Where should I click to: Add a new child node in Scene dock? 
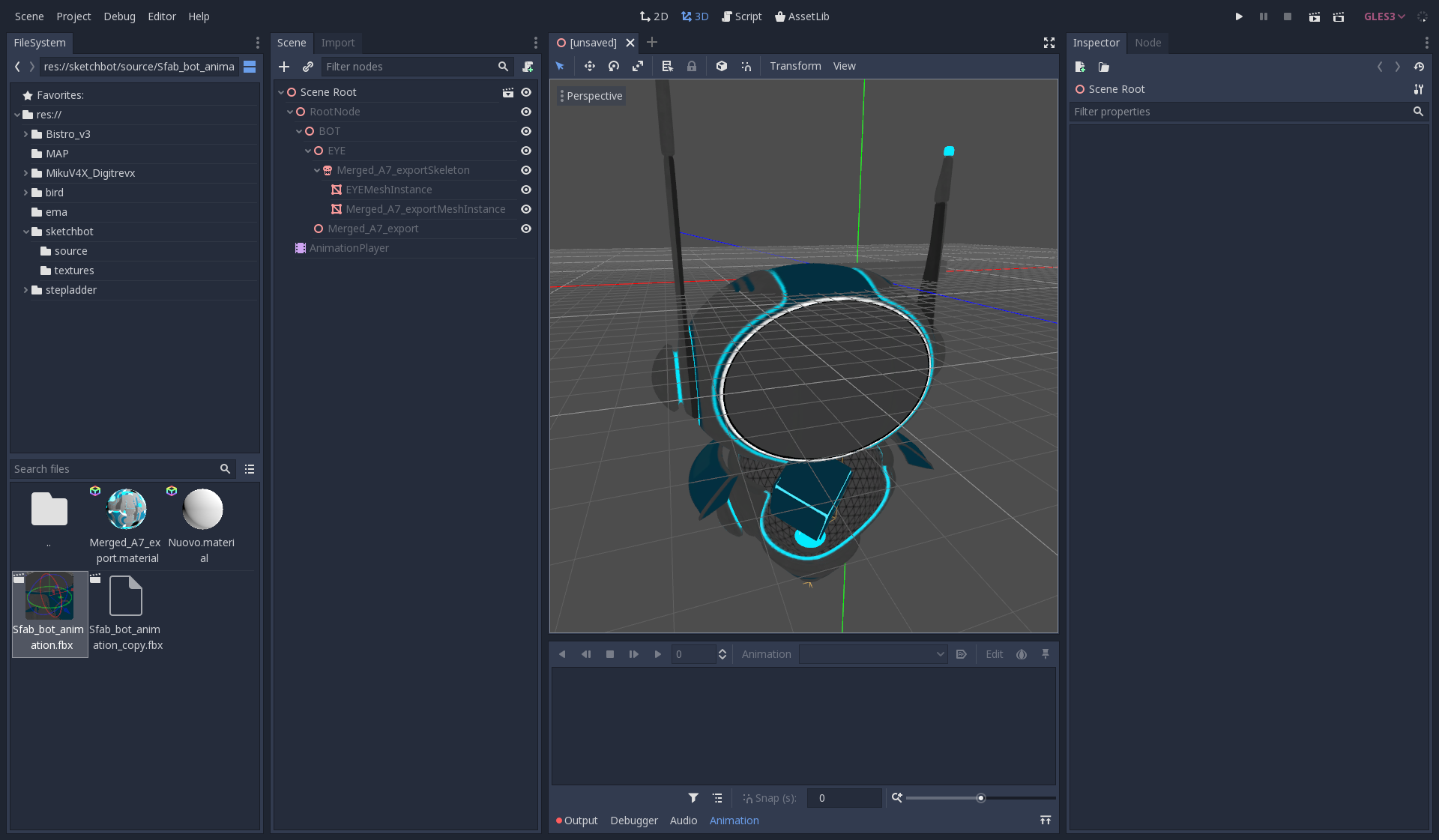(284, 67)
